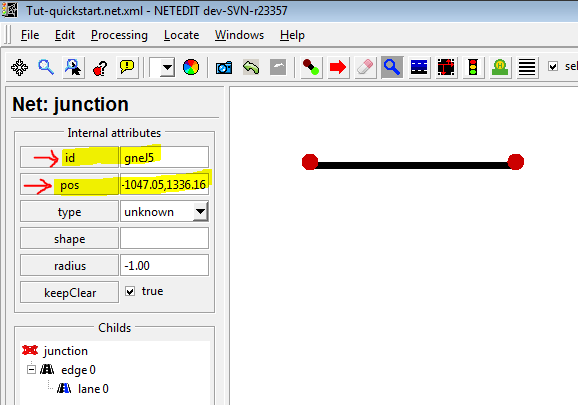Select the blue rectangle select mode
Viewport: 578px width, 405px height.
click(x=419, y=67)
